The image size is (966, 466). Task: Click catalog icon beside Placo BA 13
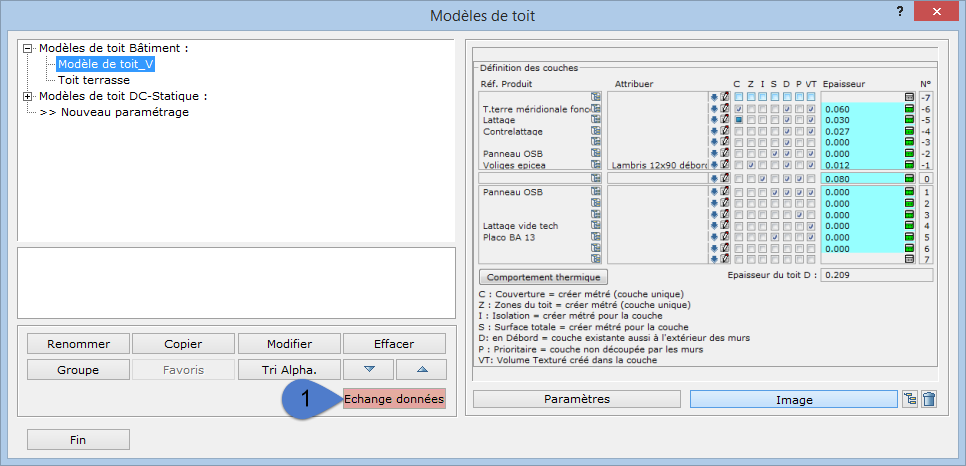point(596,237)
